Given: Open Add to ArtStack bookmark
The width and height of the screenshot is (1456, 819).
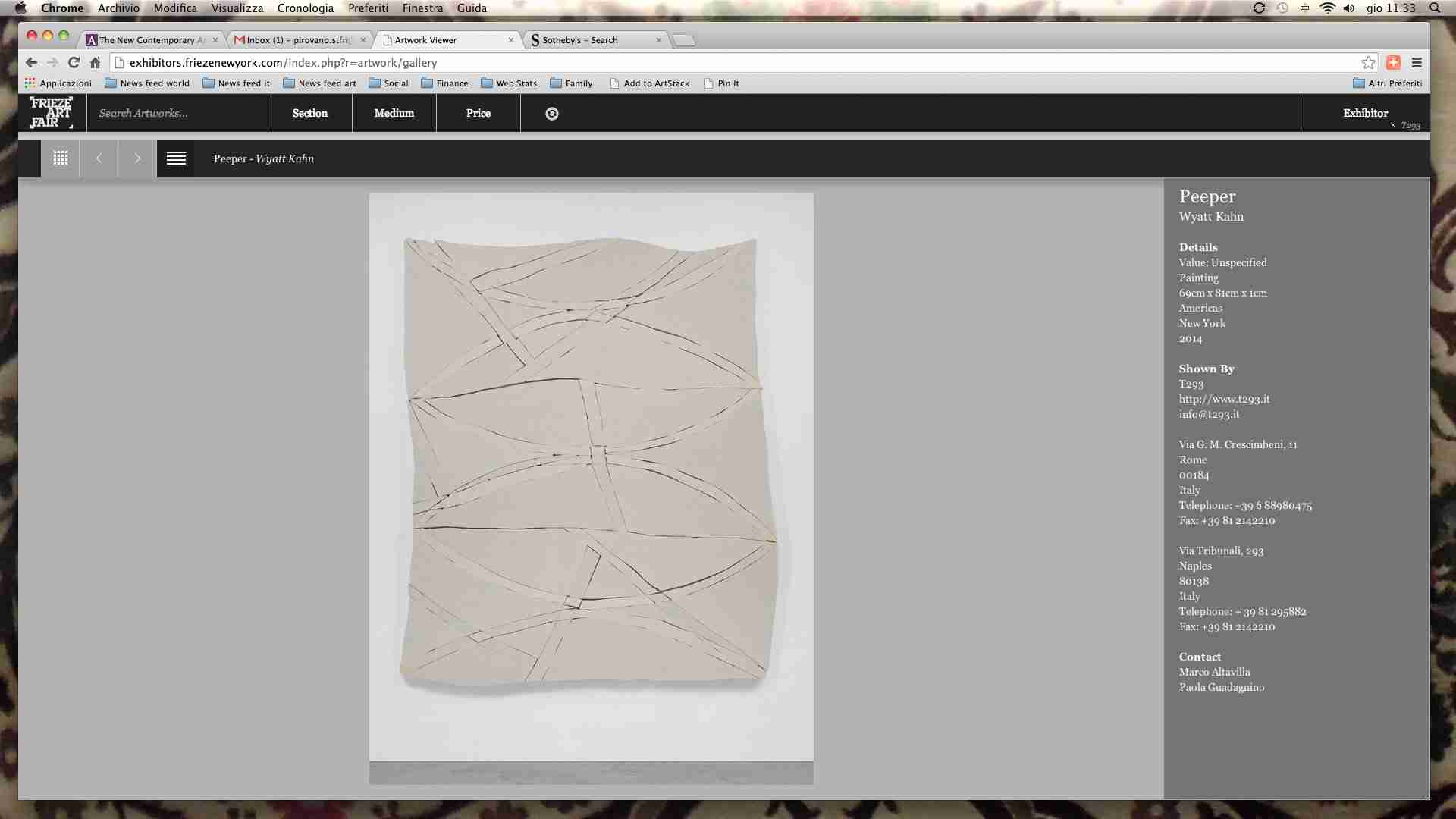Looking at the screenshot, I should [x=656, y=83].
